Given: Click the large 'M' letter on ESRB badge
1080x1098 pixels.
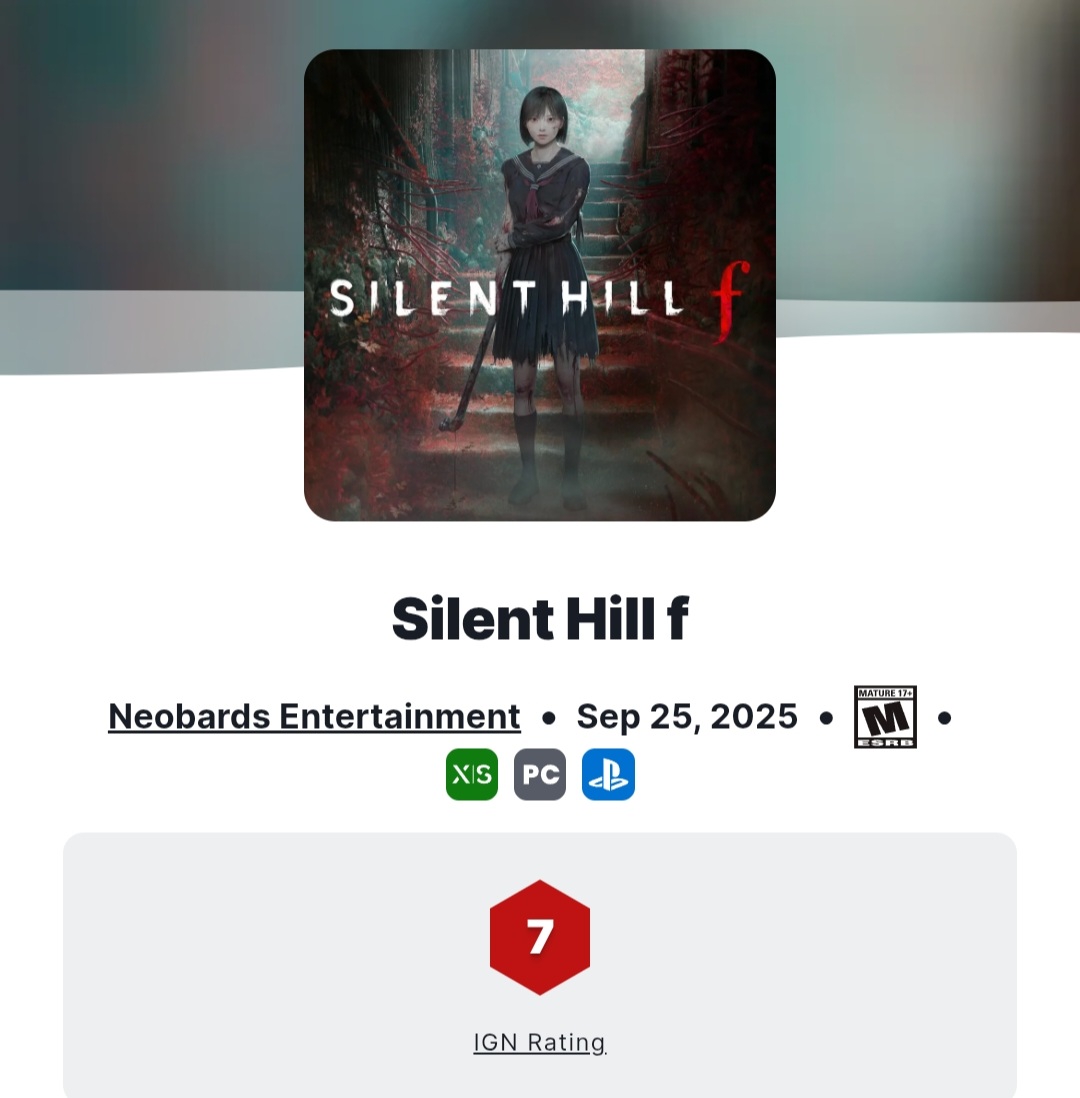Looking at the screenshot, I should pyautogui.click(x=885, y=719).
